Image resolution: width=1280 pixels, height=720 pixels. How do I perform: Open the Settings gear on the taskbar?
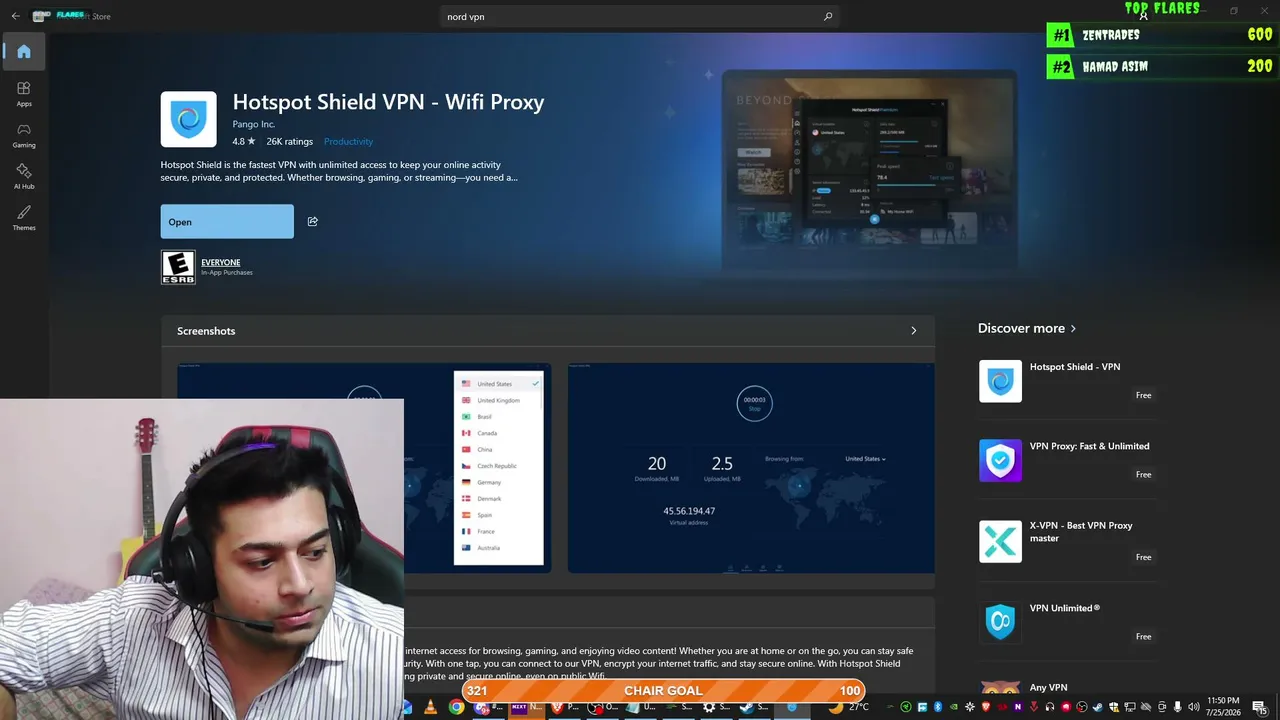click(708, 707)
